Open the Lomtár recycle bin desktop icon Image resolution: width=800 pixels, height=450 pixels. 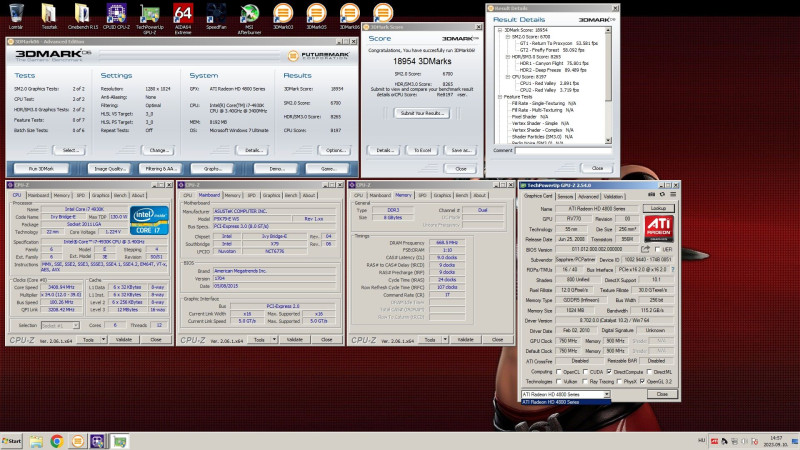16,15
